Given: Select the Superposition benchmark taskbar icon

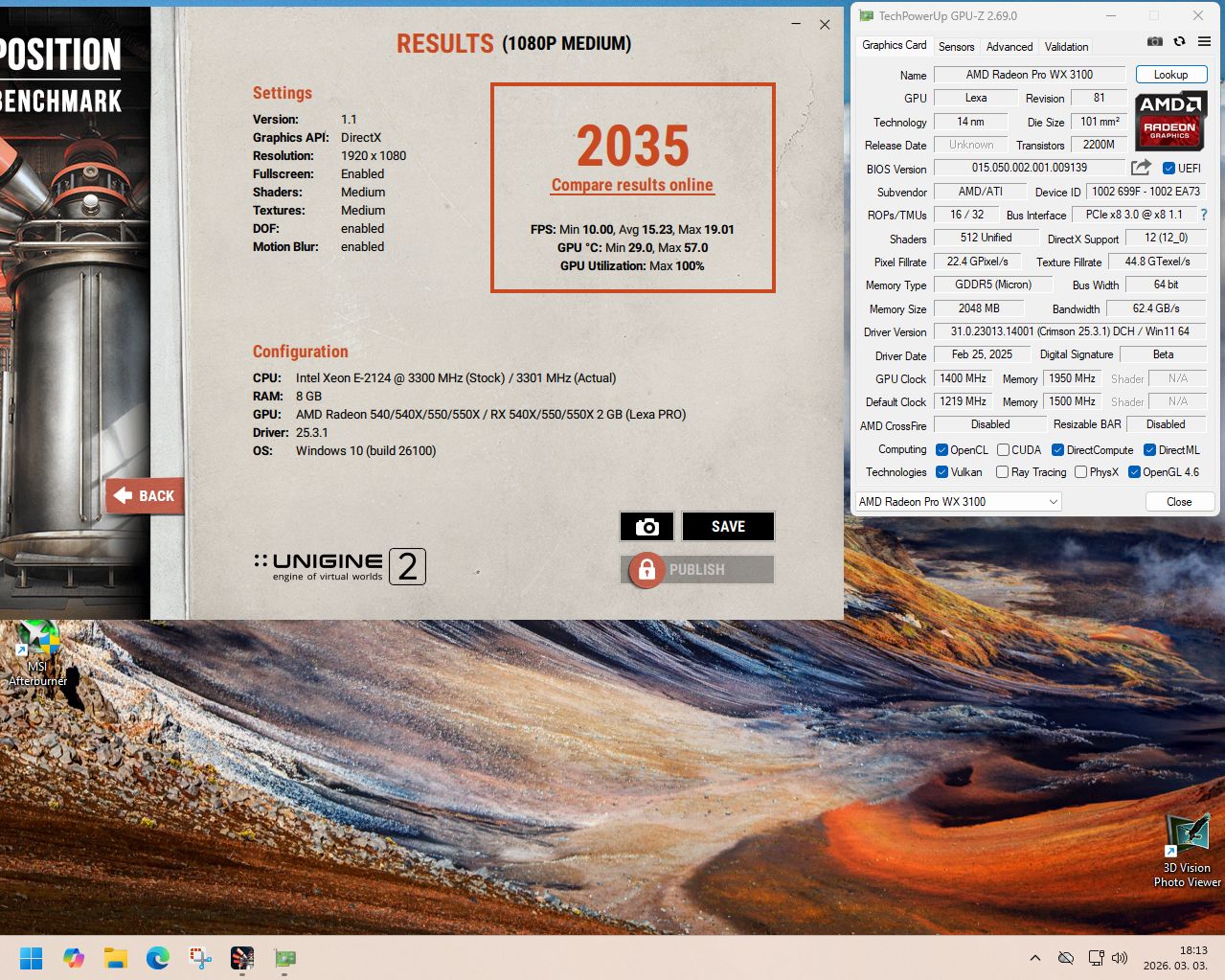Looking at the screenshot, I should click(242, 957).
